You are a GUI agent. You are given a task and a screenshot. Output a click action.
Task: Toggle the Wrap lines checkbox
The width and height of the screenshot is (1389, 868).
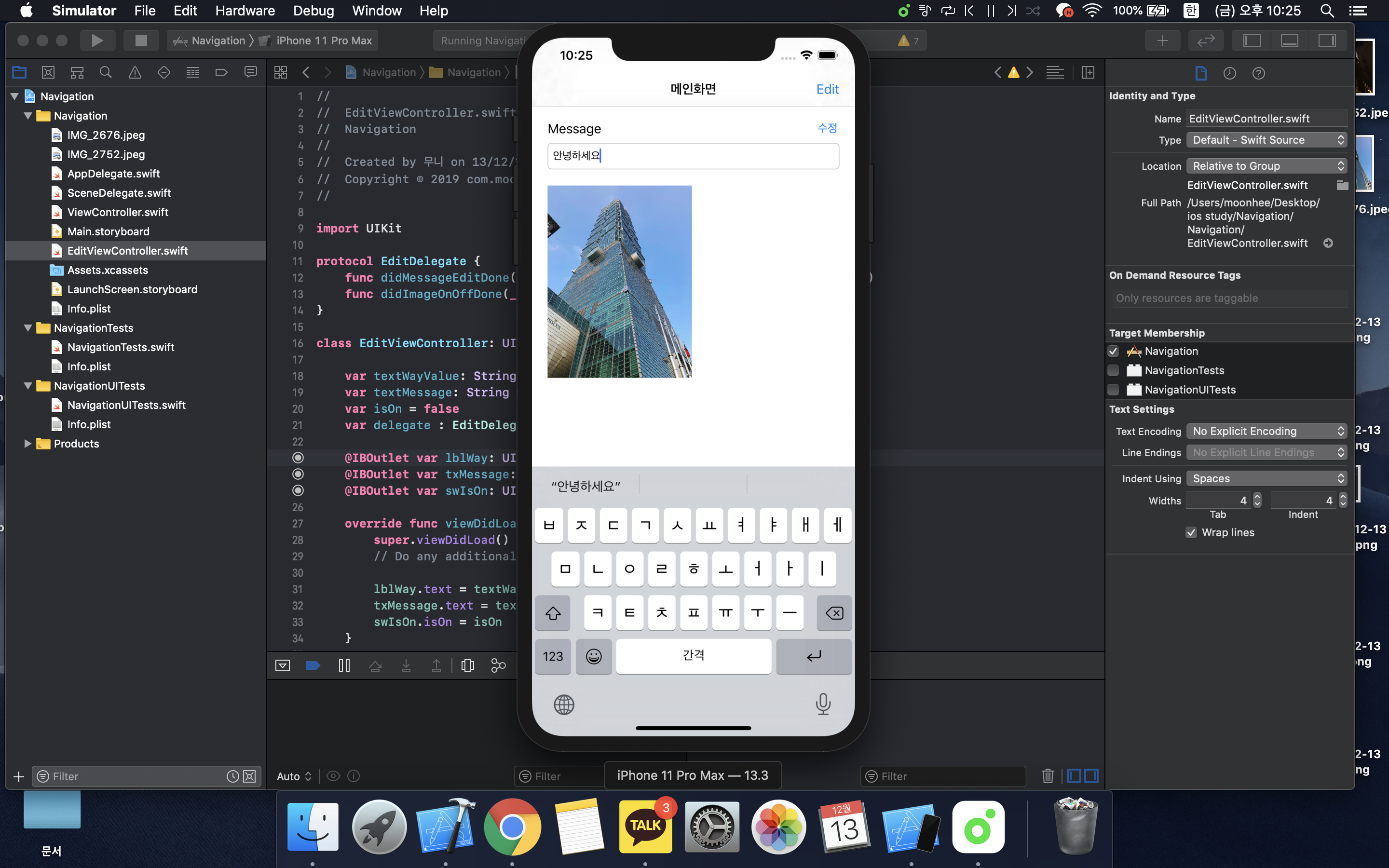click(1192, 532)
